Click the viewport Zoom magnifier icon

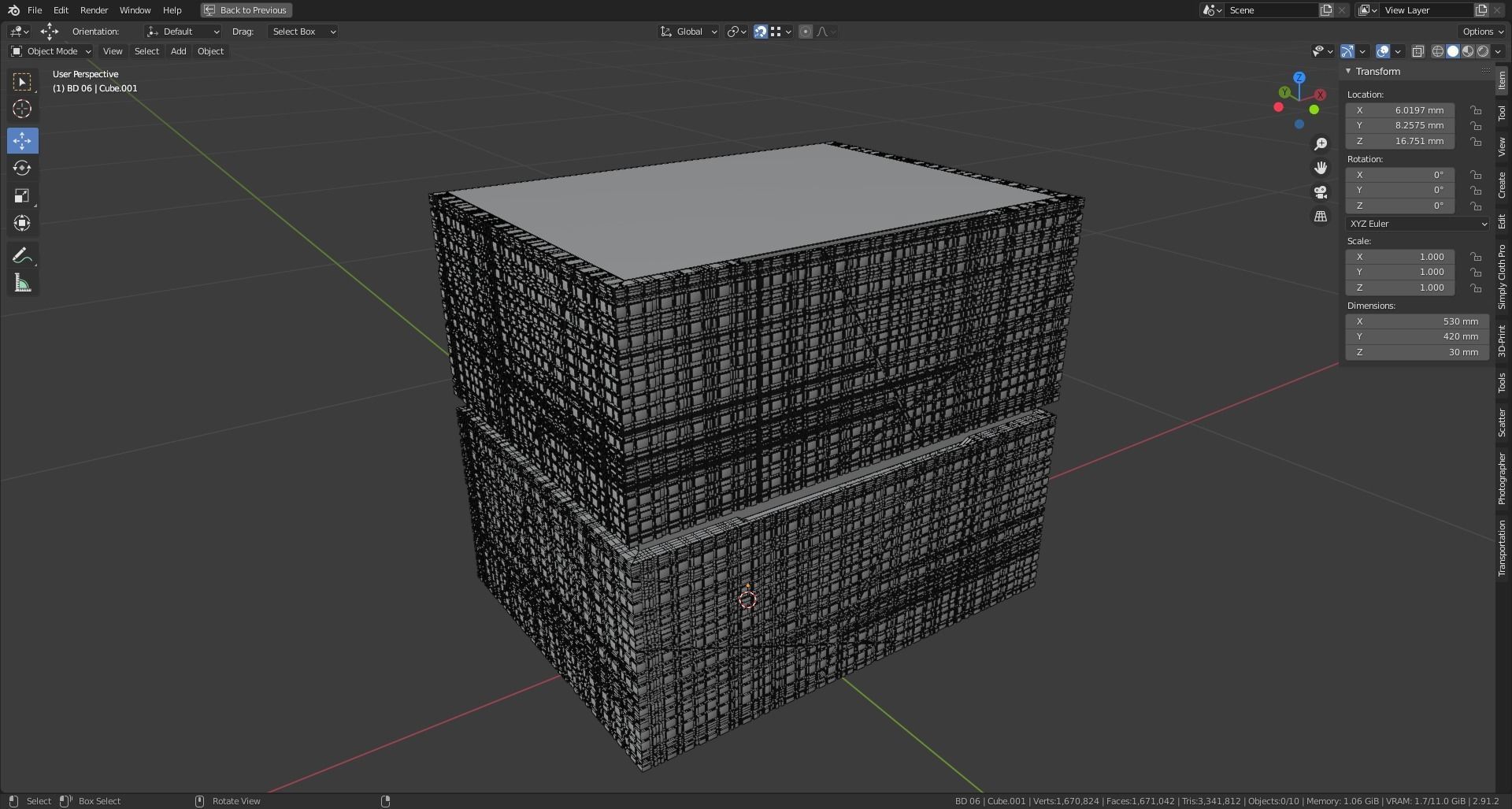[1321, 144]
